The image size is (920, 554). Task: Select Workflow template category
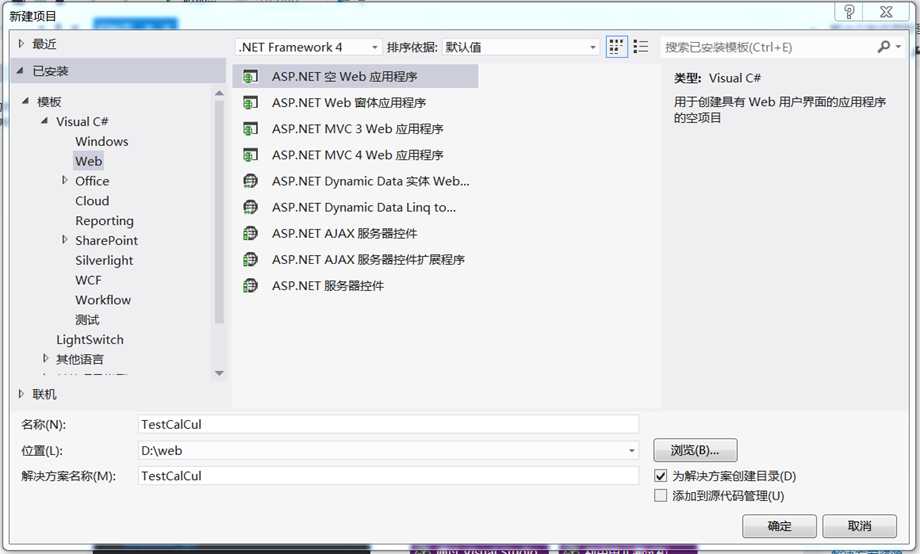tap(103, 300)
